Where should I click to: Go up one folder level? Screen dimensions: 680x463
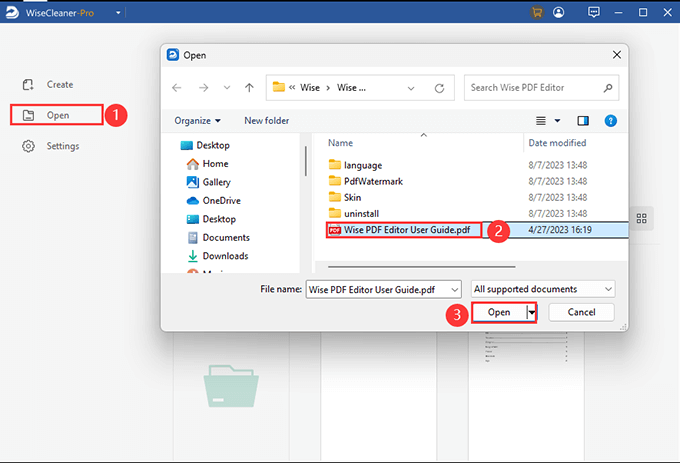coord(249,88)
